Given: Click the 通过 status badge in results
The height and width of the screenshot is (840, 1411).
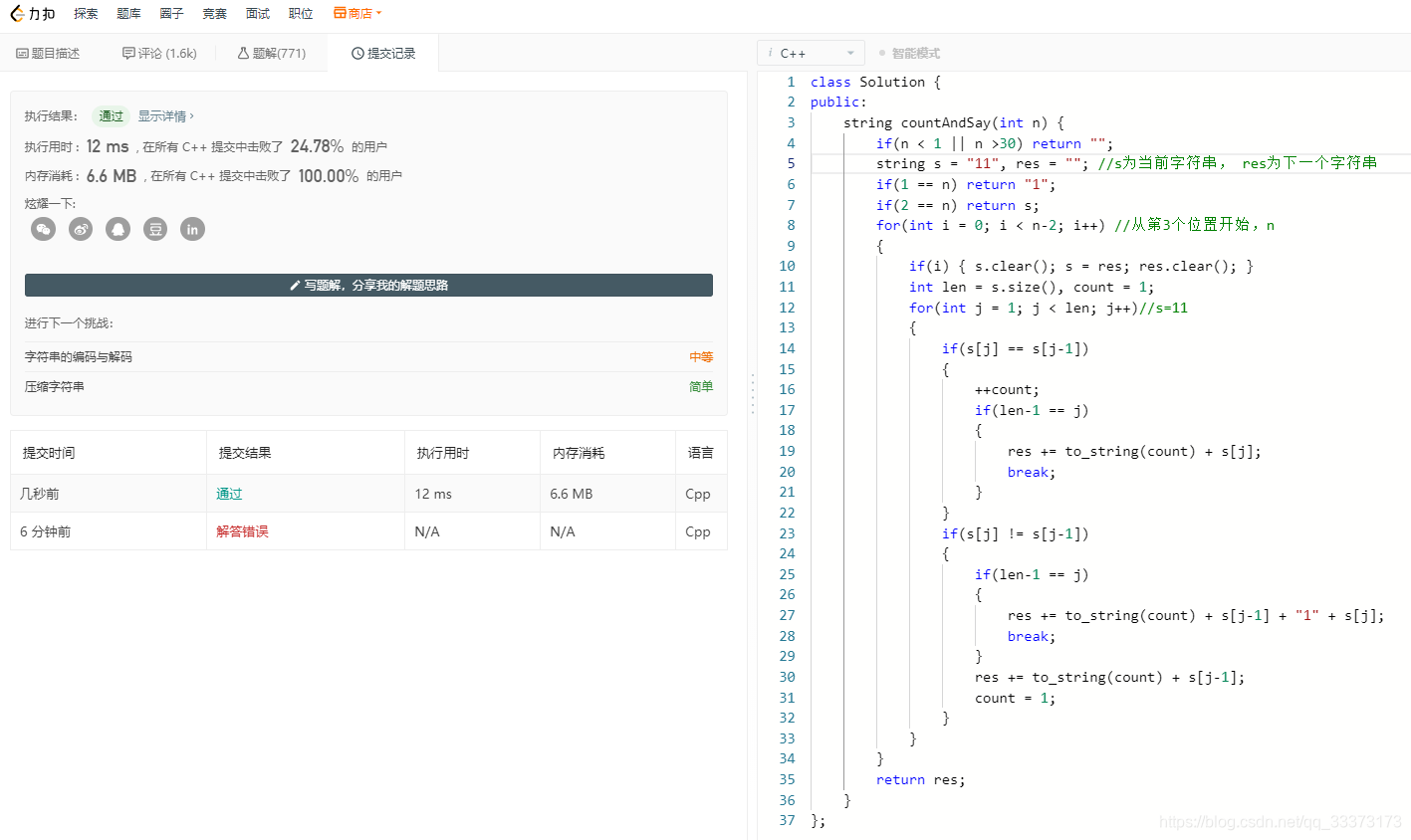Looking at the screenshot, I should pos(111,115).
